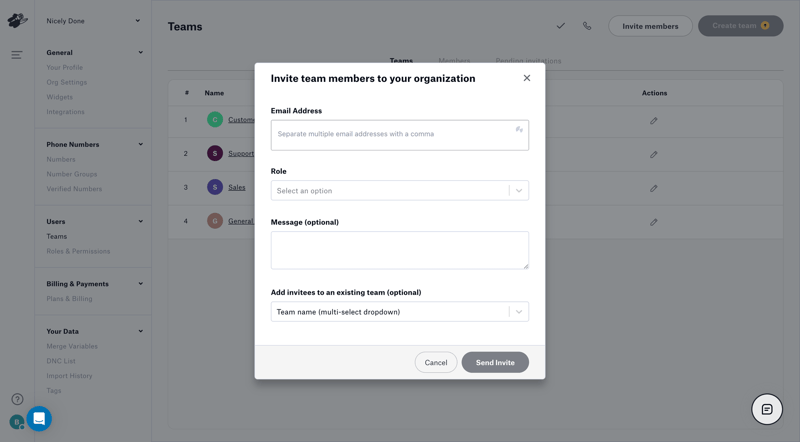
Task: Click the app logo icon
Action: pyautogui.click(x=17, y=20)
